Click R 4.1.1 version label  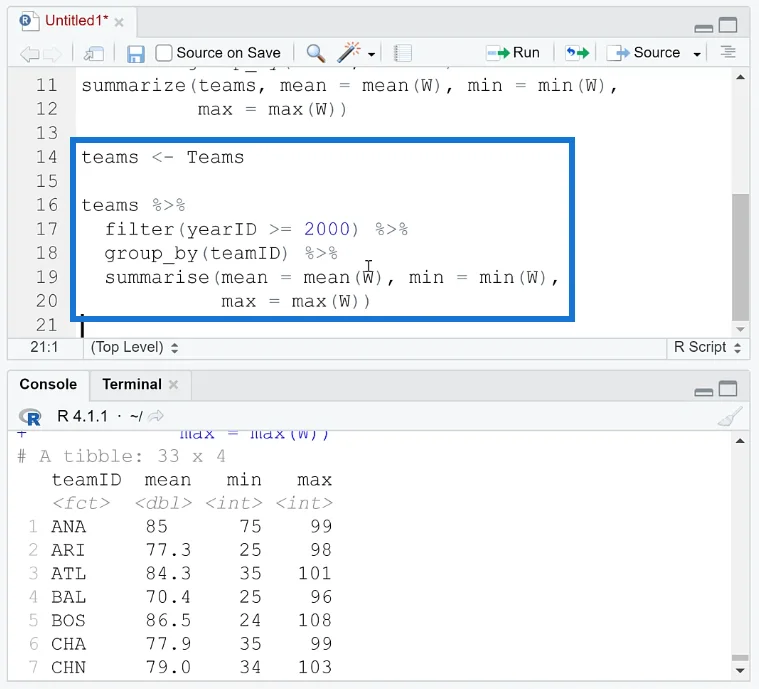82,416
